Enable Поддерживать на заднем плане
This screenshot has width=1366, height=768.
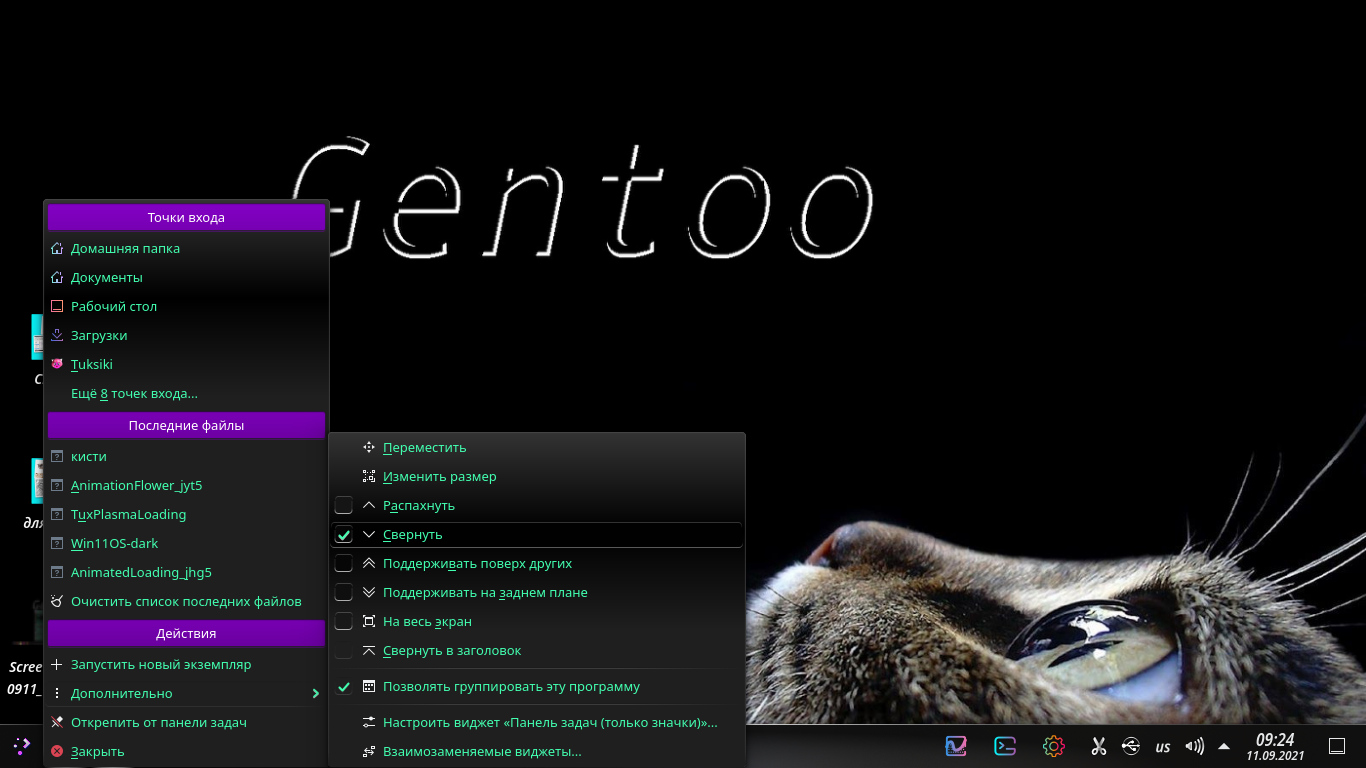537,592
